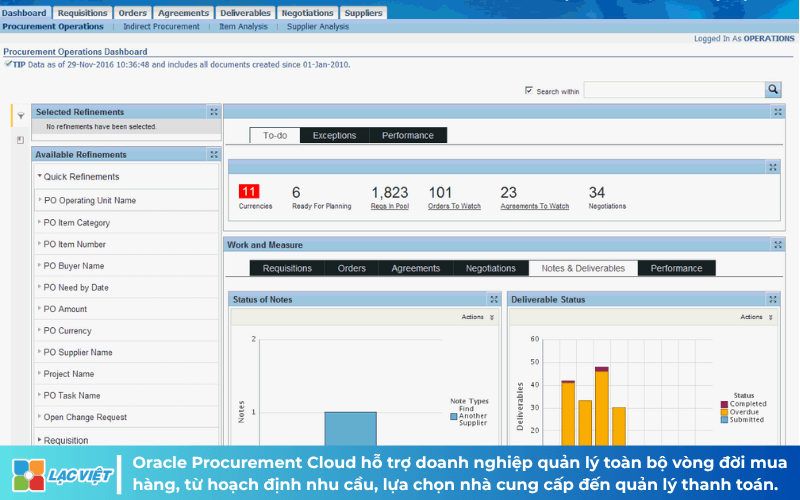Select Notes & Deliverables tab
Image resolution: width=800 pixels, height=500 pixels.
(x=583, y=268)
